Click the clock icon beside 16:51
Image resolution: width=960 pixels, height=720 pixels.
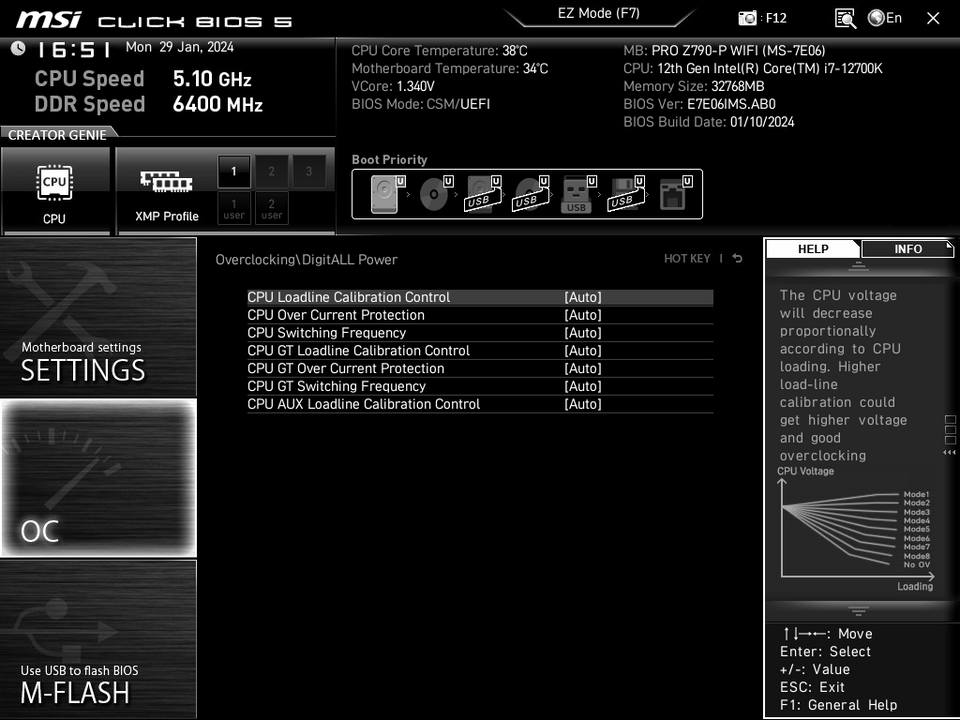point(18,48)
